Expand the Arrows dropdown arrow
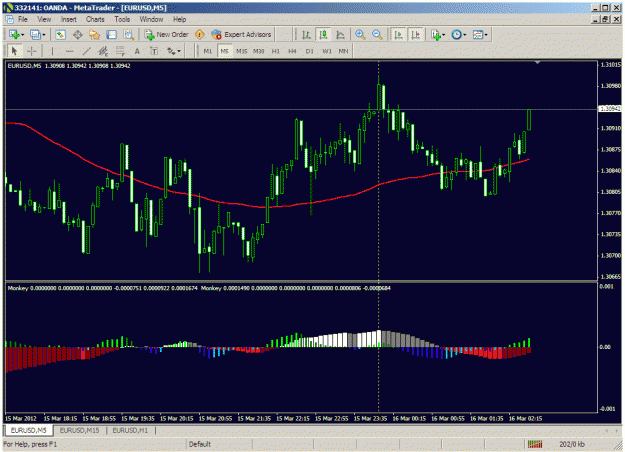The height and width of the screenshot is (452, 625). coord(179,51)
